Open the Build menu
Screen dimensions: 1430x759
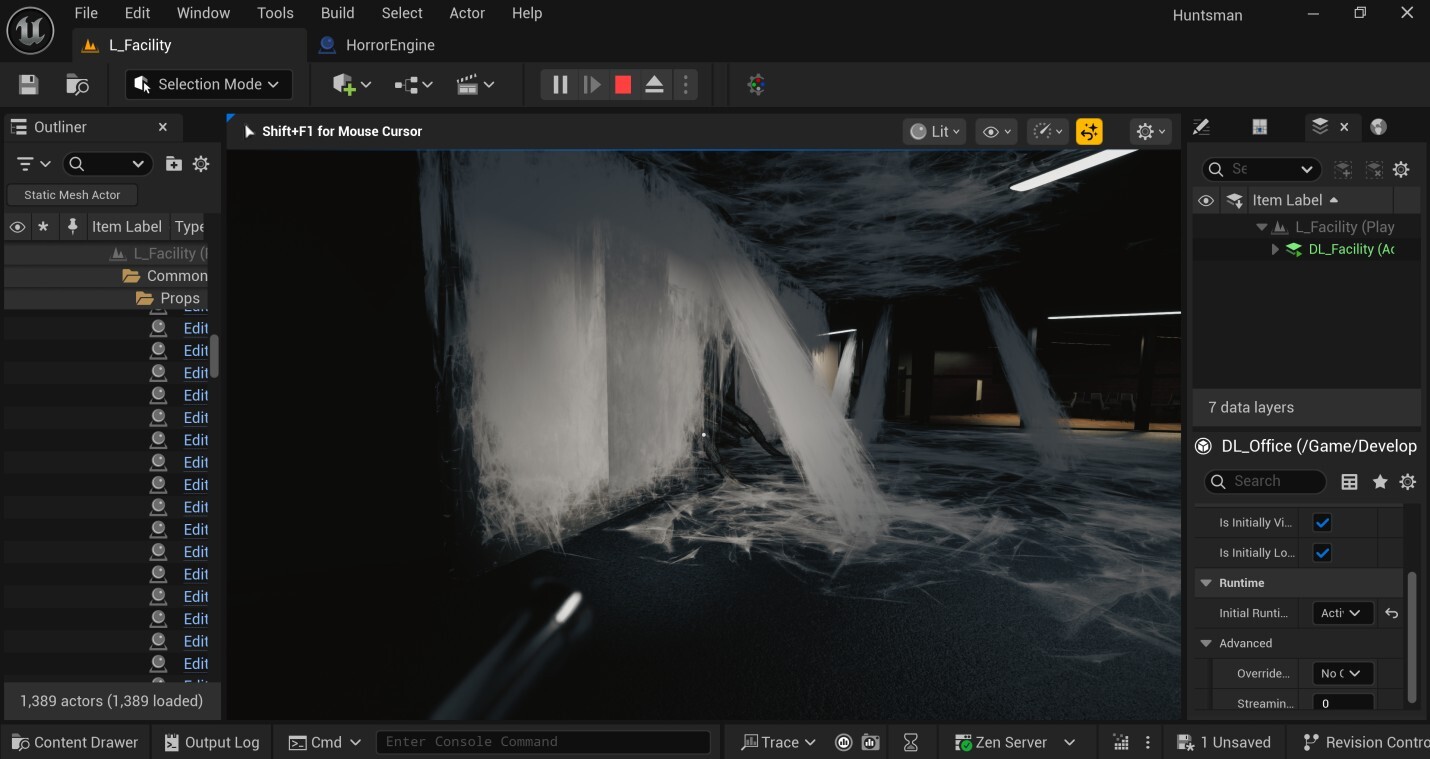click(337, 13)
